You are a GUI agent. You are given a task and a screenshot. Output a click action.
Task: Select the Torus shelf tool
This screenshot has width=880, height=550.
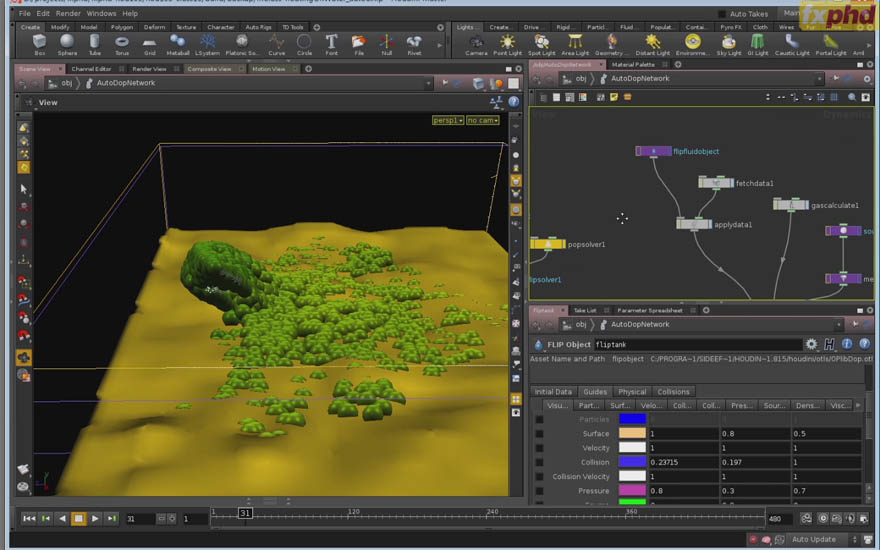pyautogui.click(x=122, y=45)
